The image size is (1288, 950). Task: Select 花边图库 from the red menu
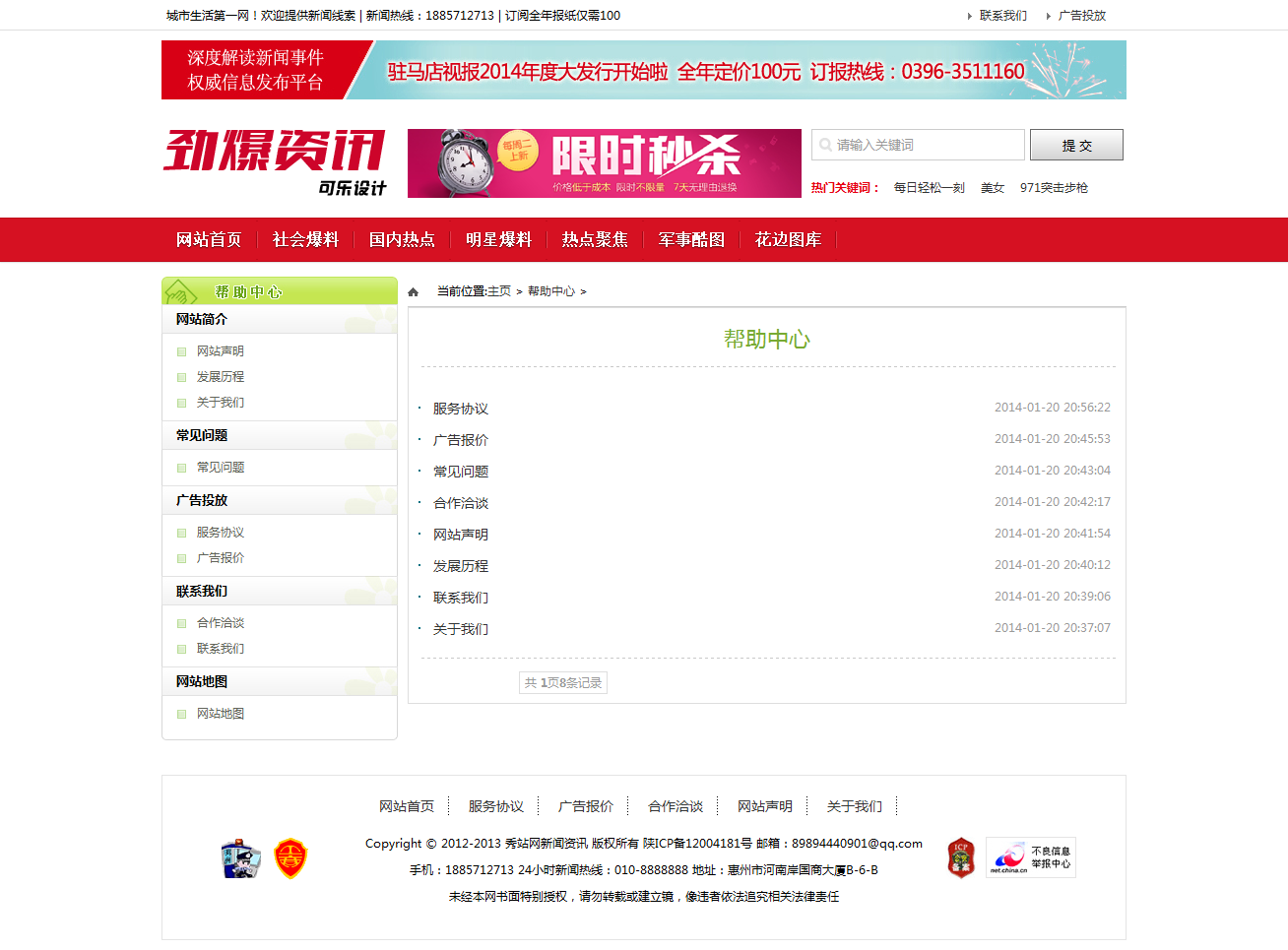788,239
